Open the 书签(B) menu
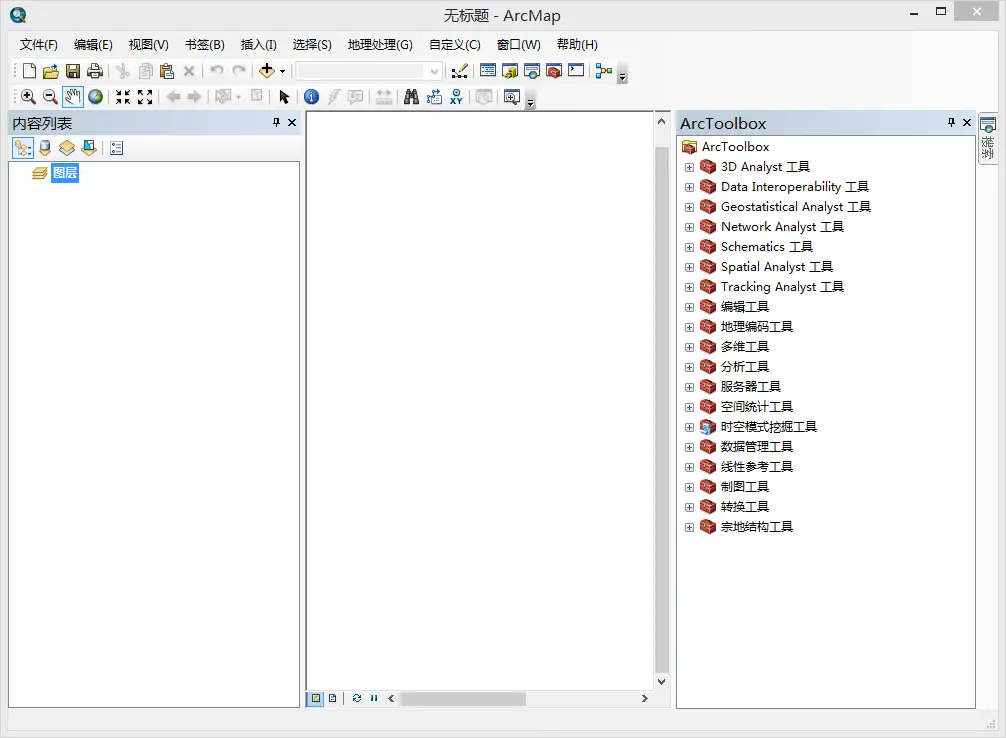Viewport: 1006px width, 738px height. 205,44
